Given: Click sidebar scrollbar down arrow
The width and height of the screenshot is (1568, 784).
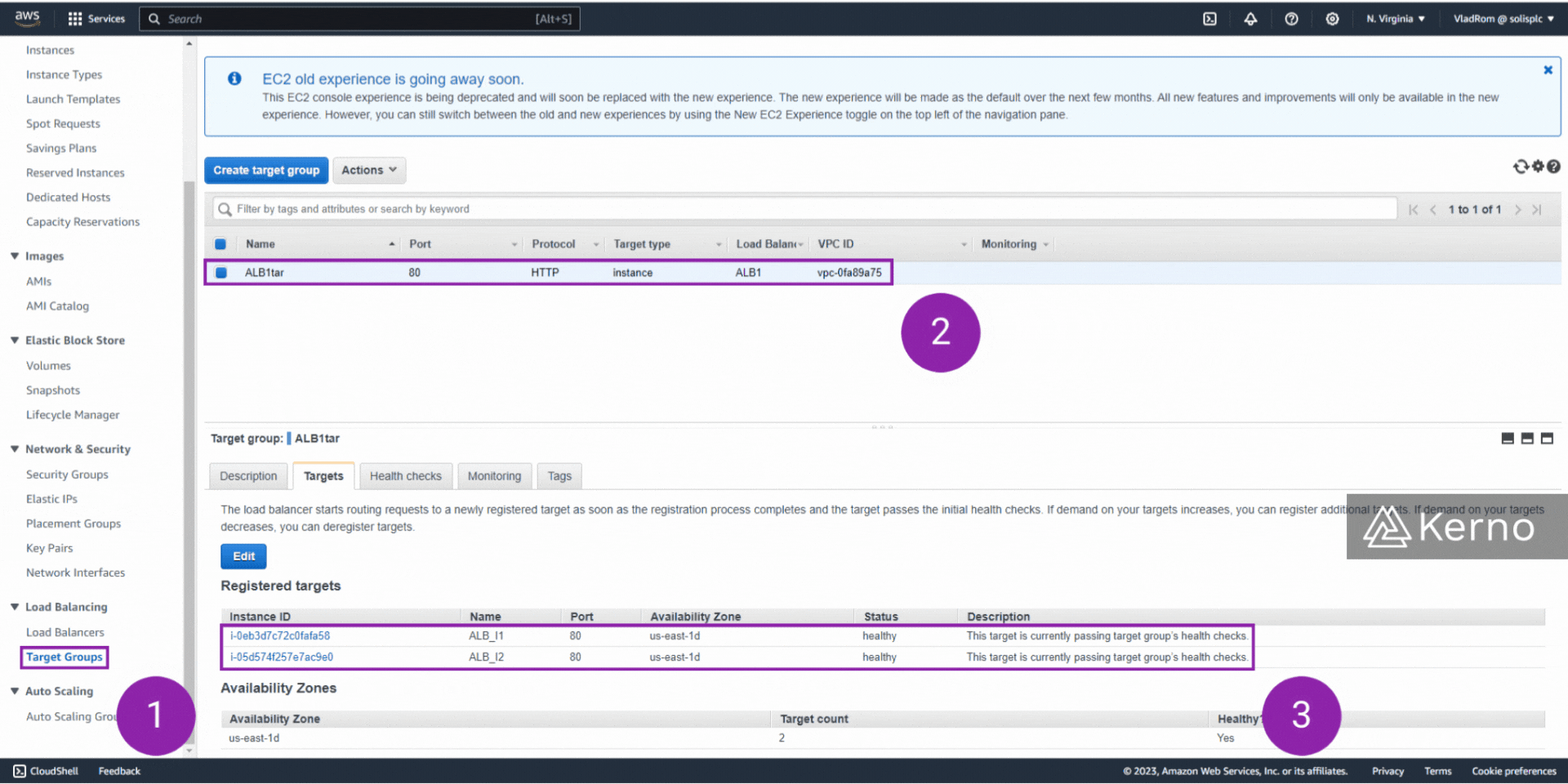Looking at the screenshot, I should click(x=189, y=750).
